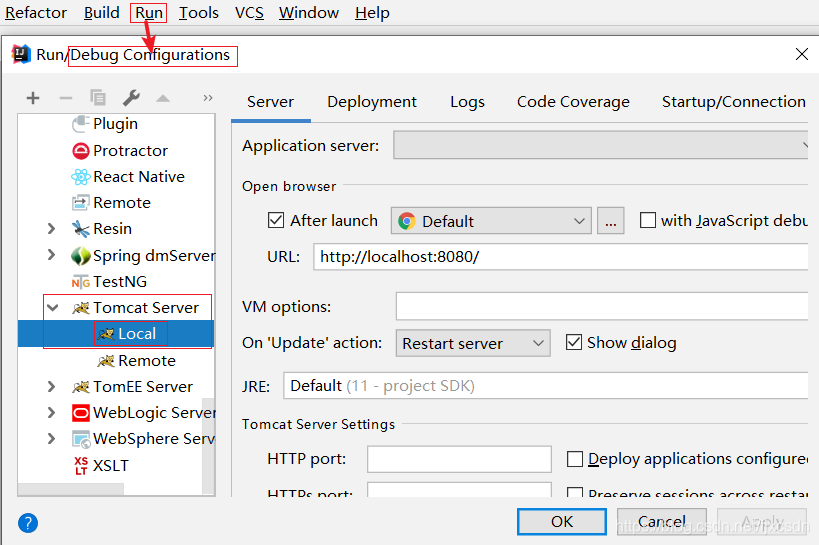Image resolution: width=819 pixels, height=545 pixels.
Task: Select the Plugin icon in tree
Action: (80, 124)
